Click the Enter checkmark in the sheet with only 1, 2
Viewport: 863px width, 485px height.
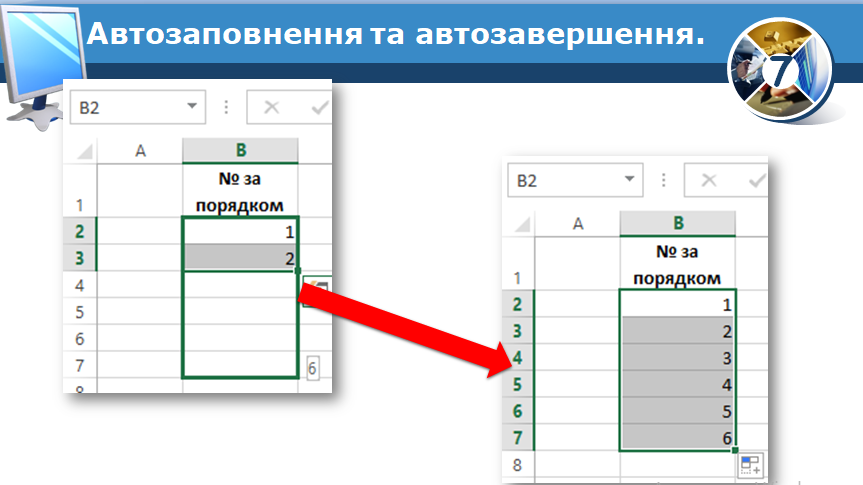(320, 107)
